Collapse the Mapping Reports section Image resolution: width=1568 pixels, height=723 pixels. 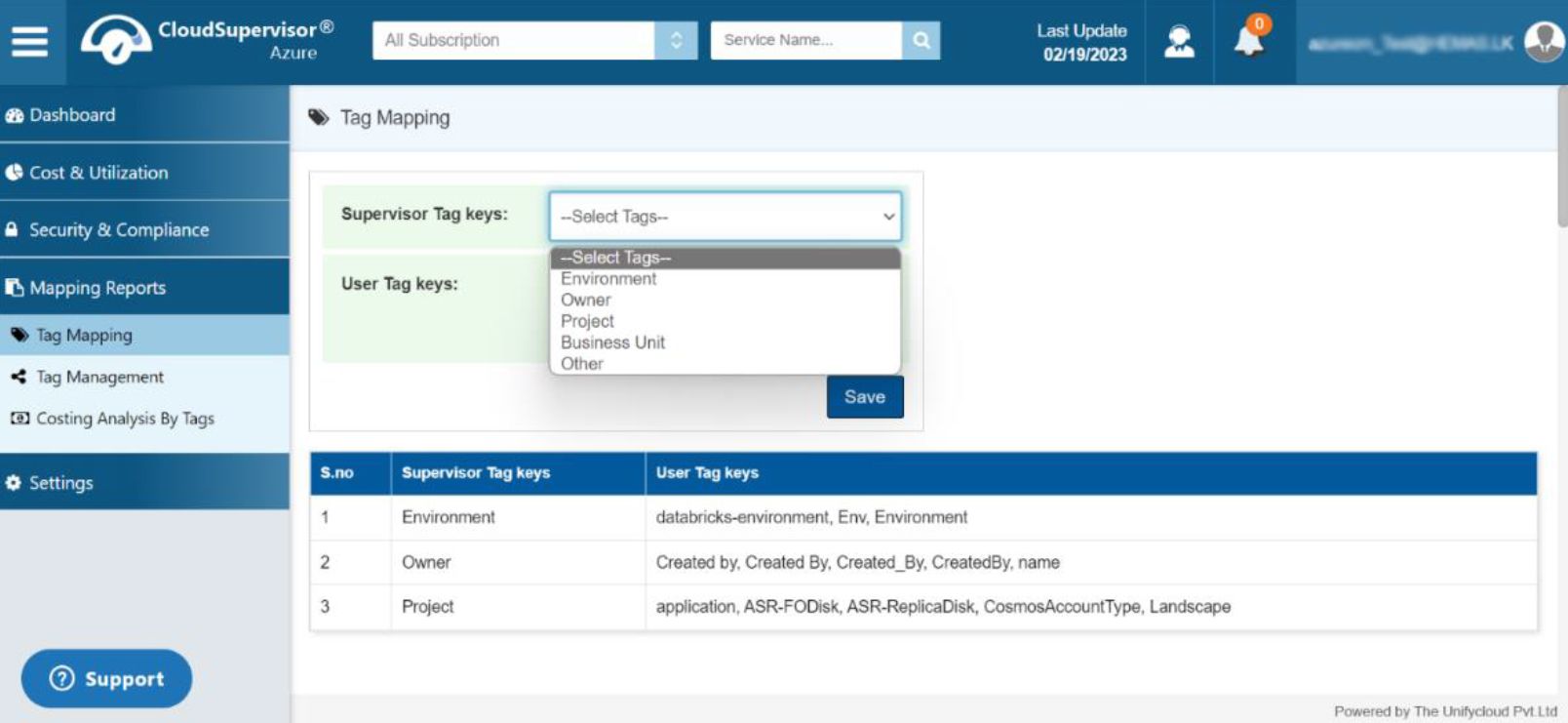pos(144,288)
